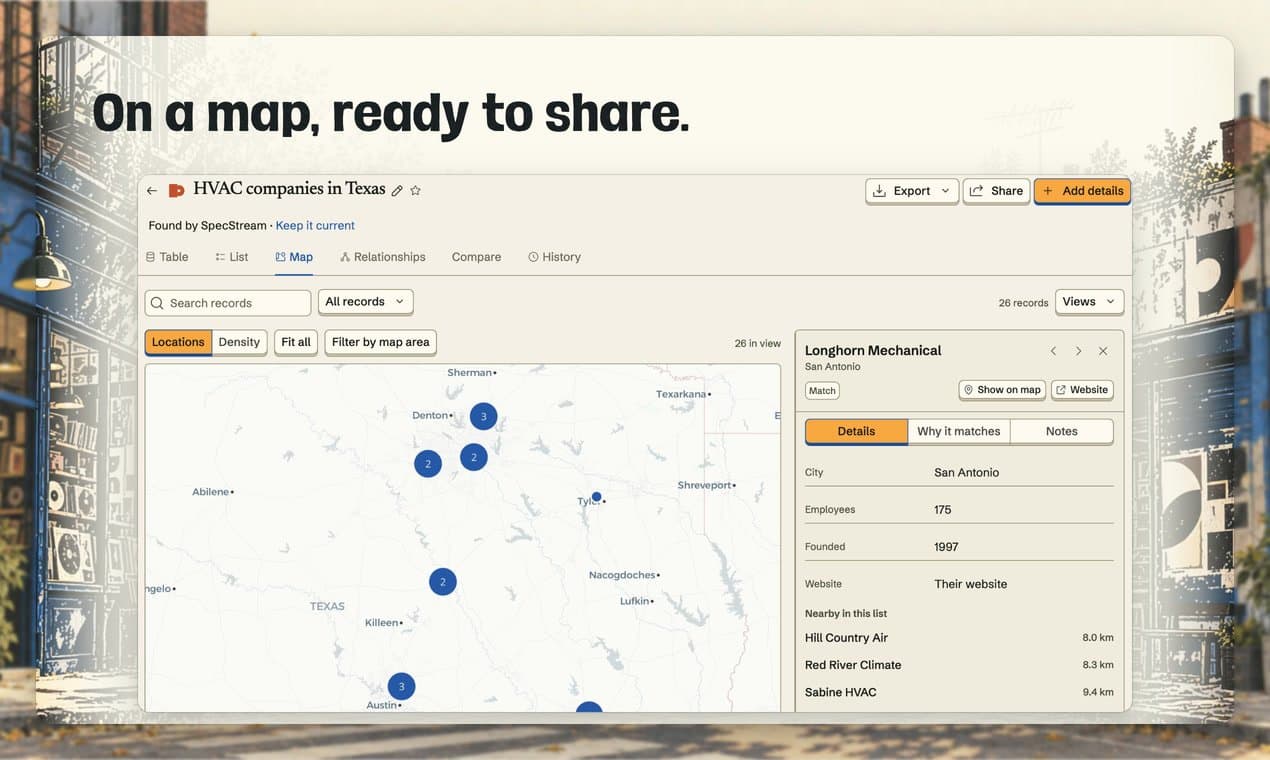Star the HVAC companies list
The width and height of the screenshot is (1270, 760).
pyautogui.click(x=416, y=190)
